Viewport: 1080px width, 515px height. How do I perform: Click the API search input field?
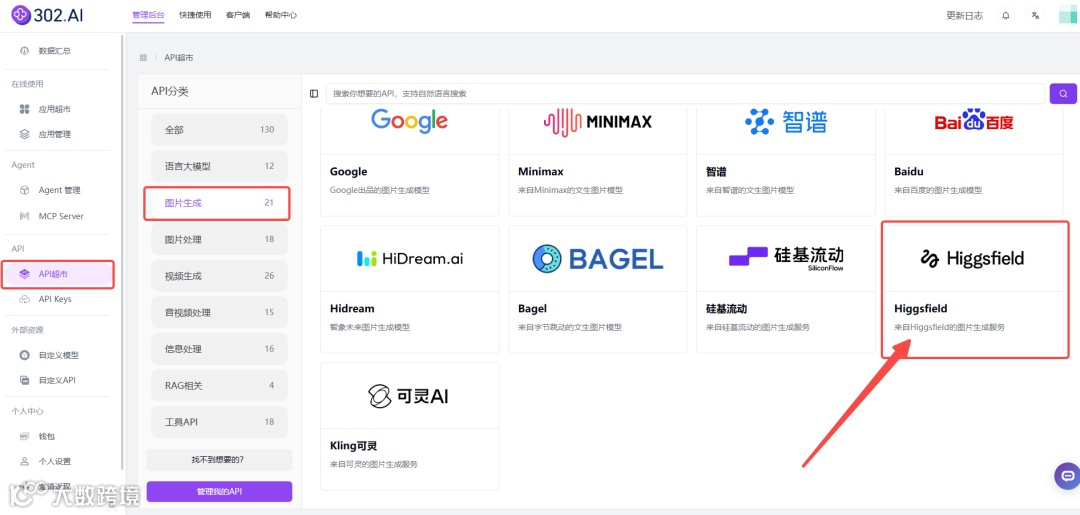[x=685, y=94]
